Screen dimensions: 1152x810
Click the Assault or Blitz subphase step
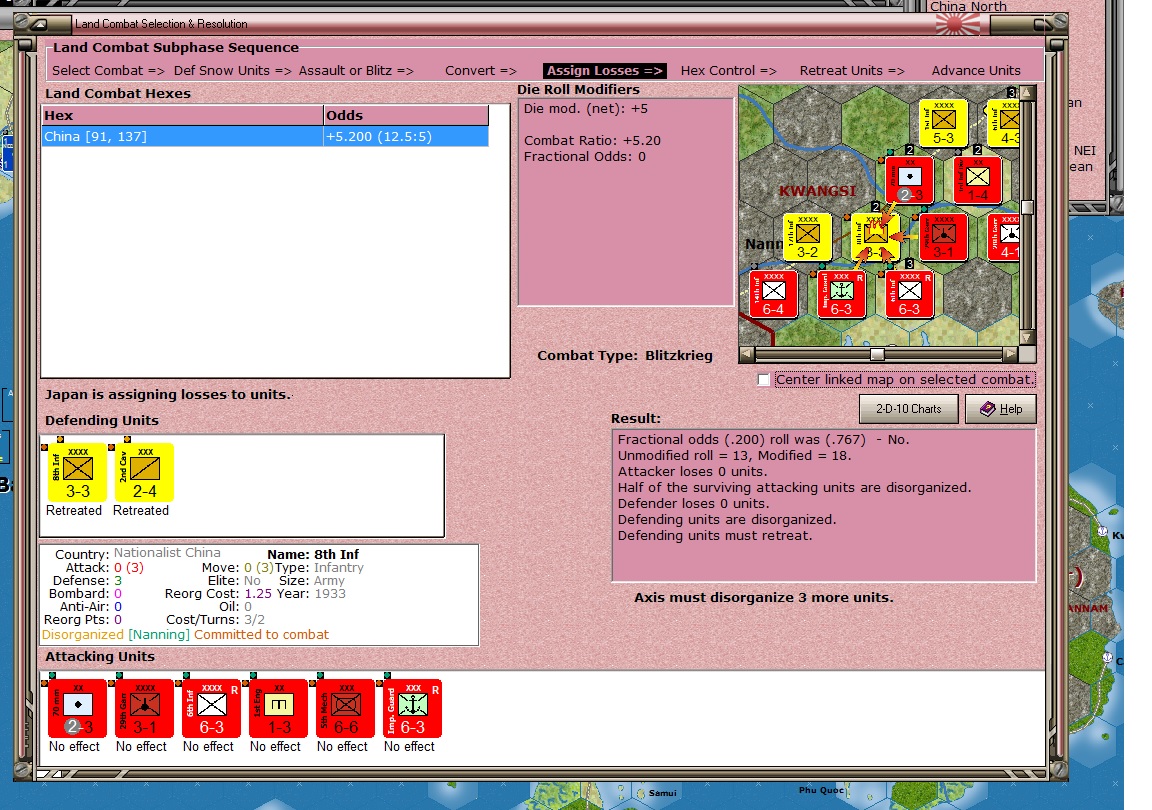[356, 71]
